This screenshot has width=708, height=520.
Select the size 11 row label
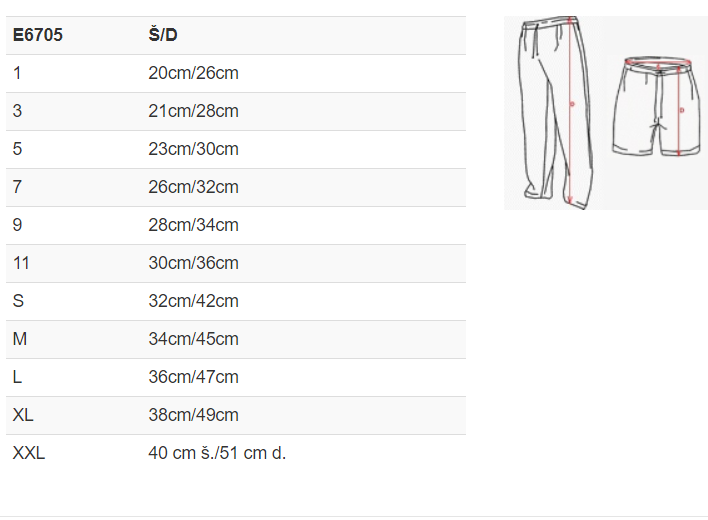pos(22,263)
